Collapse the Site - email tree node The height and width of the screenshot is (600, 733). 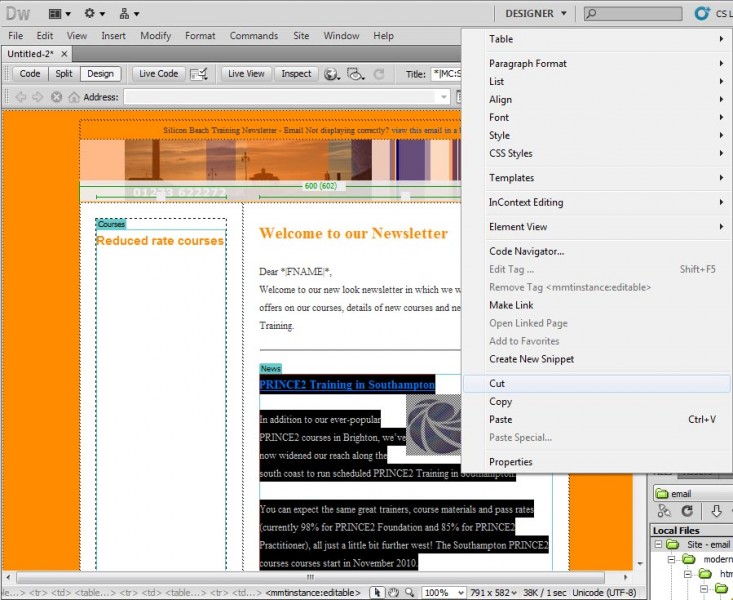[x=659, y=545]
